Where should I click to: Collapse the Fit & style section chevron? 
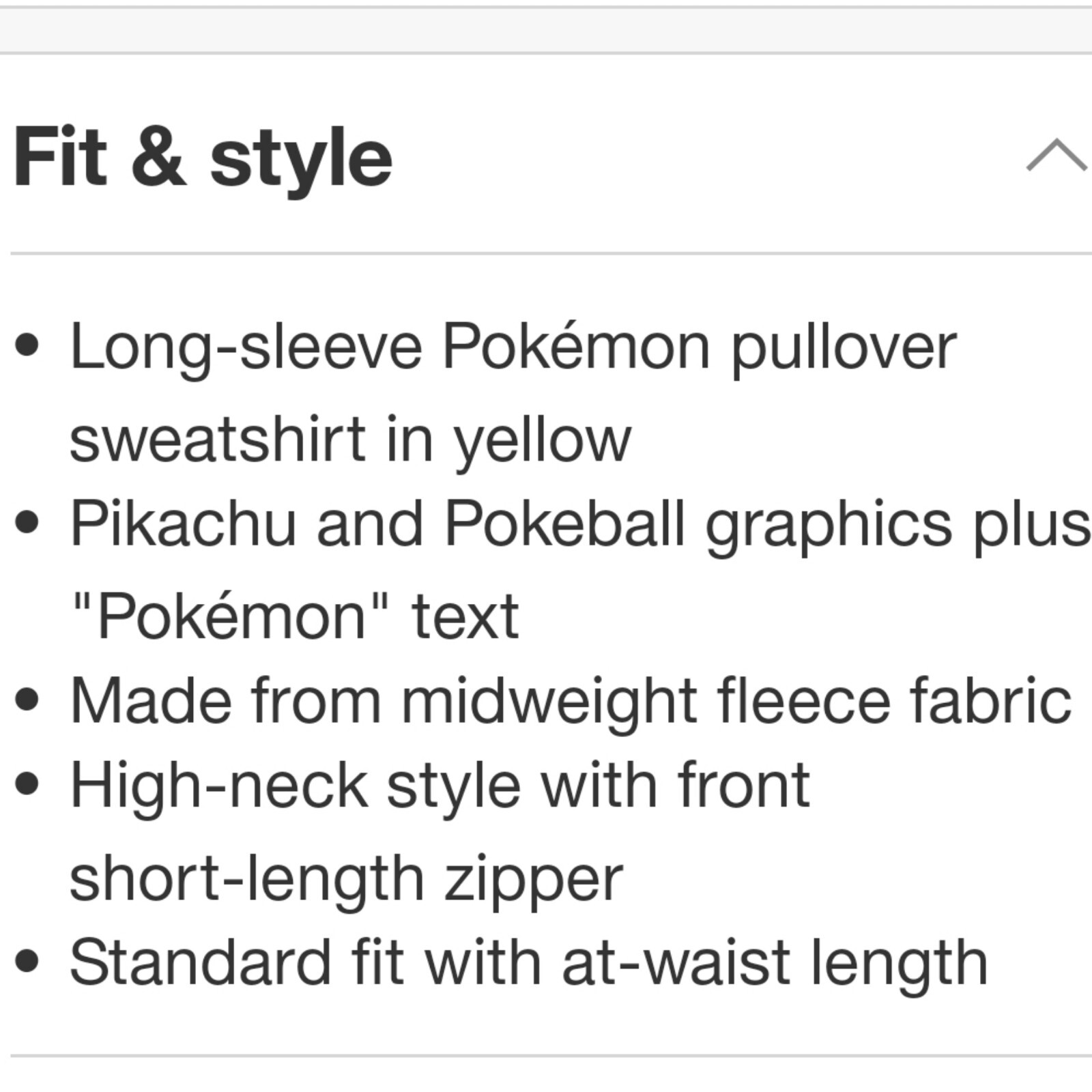(x=1055, y=156)
